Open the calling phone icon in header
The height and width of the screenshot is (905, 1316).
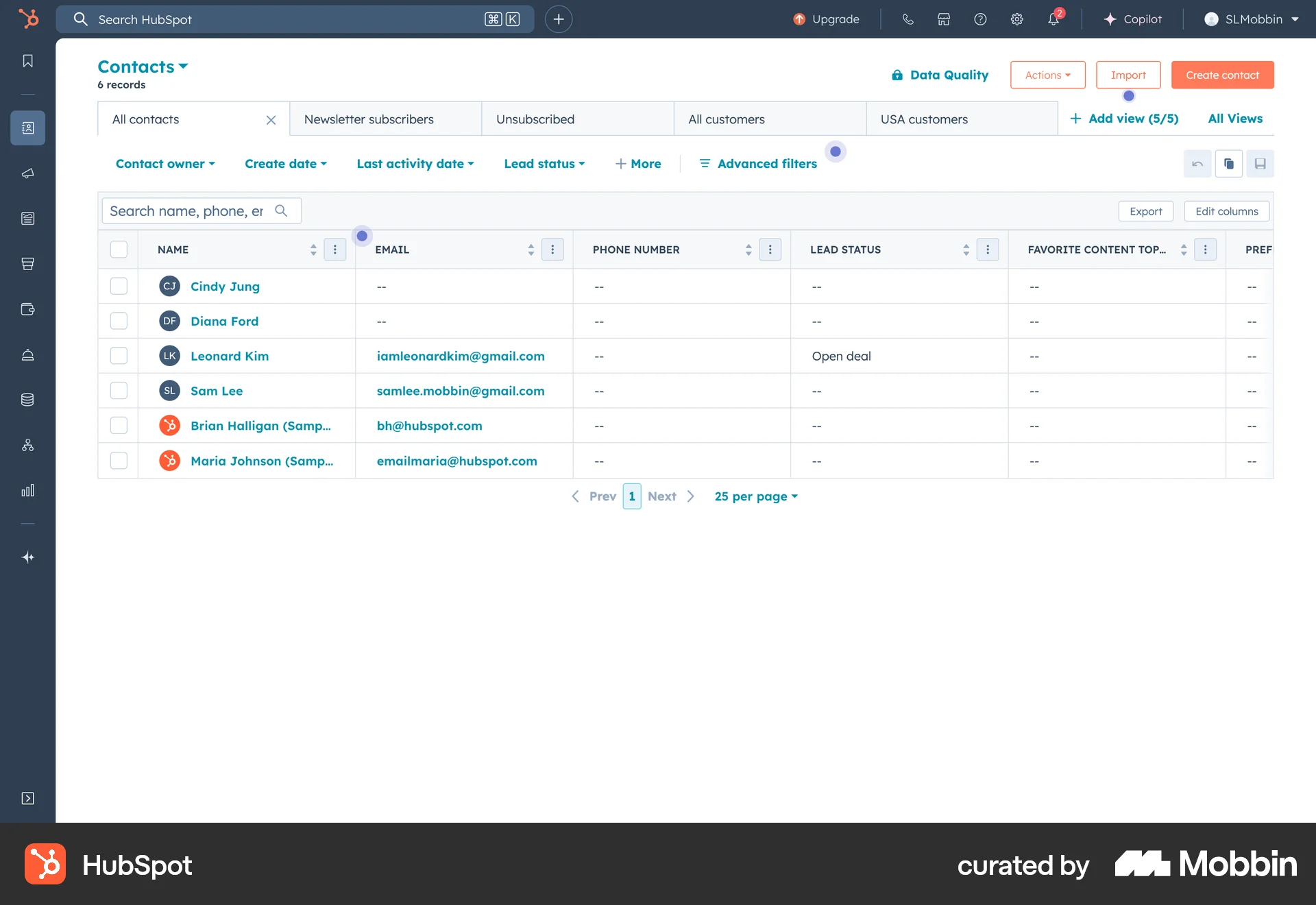click(908, 19)
